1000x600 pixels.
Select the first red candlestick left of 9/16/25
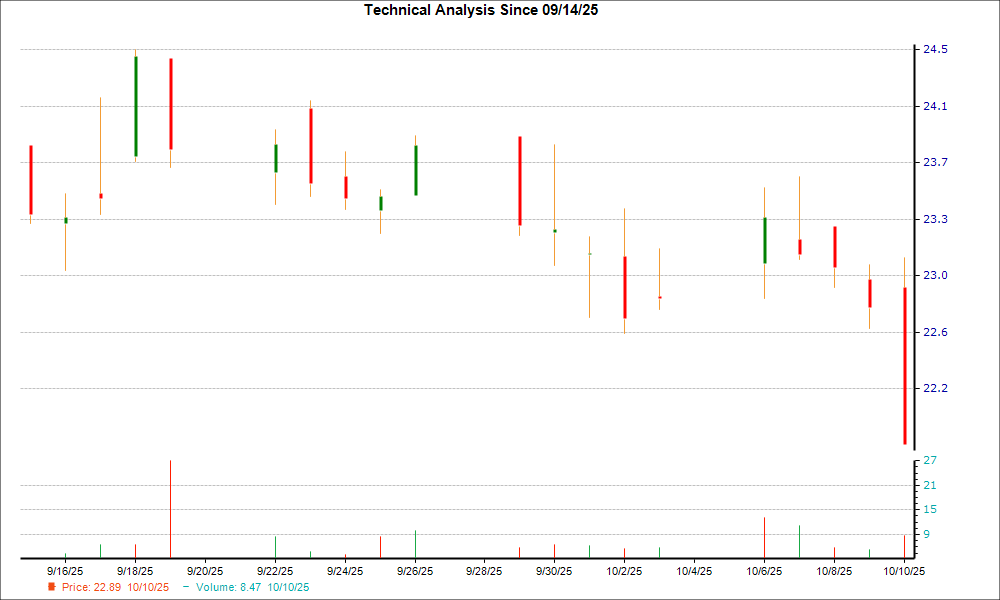tap(31, 180)
